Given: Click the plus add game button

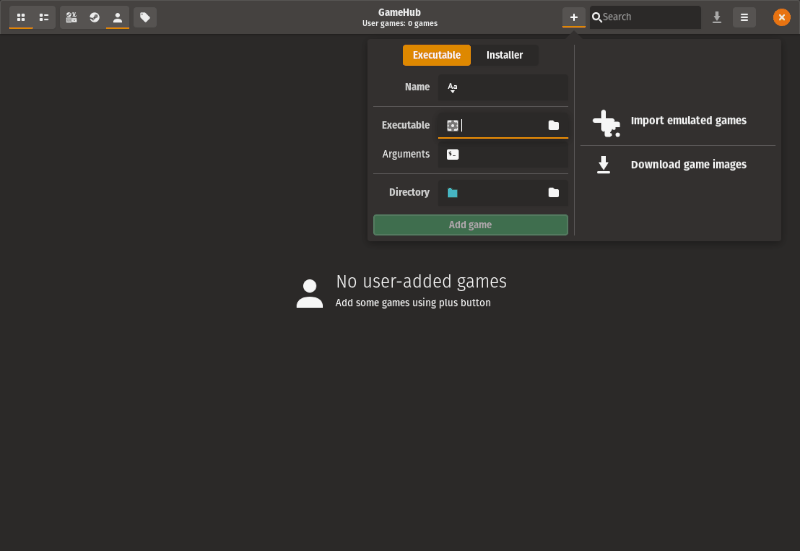Looking at the screenshot, I should click(x=573, y=17).
